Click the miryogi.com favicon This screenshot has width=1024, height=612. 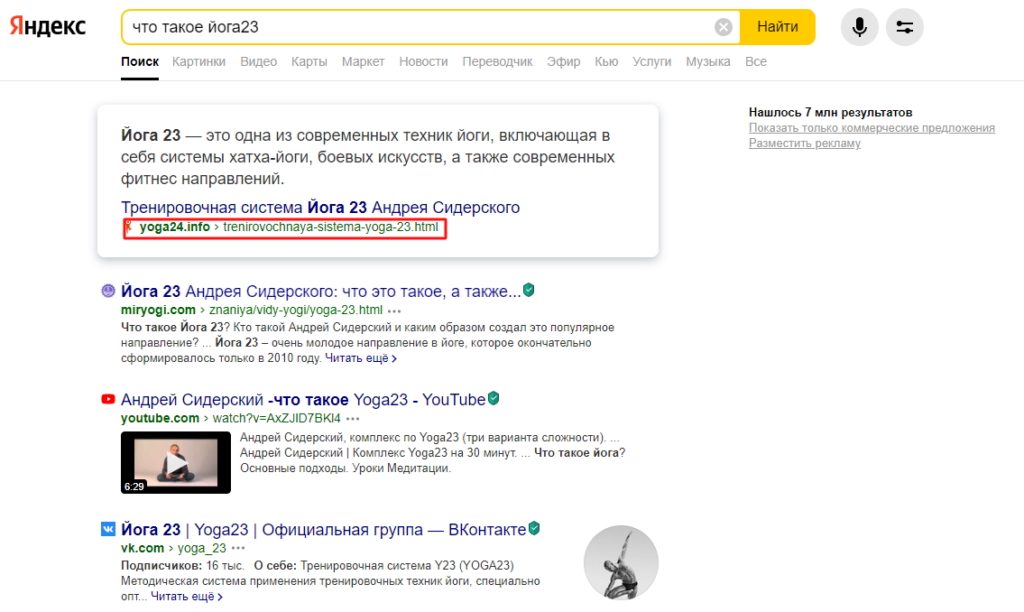[108, 291]
